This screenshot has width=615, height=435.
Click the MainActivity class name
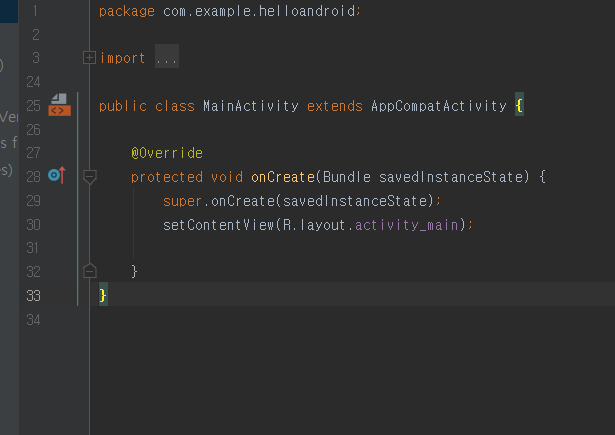click(251, 106)
